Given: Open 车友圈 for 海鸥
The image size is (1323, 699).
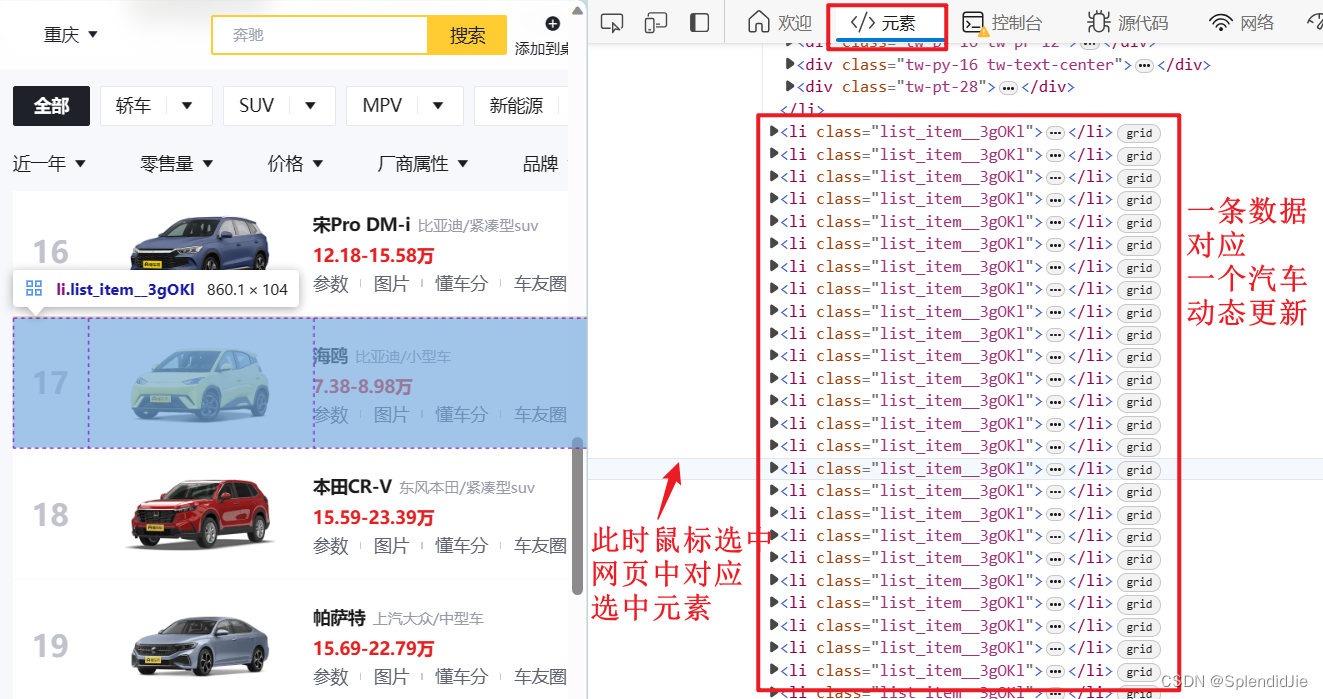Looking at the screenshot, I should [541, 414].
